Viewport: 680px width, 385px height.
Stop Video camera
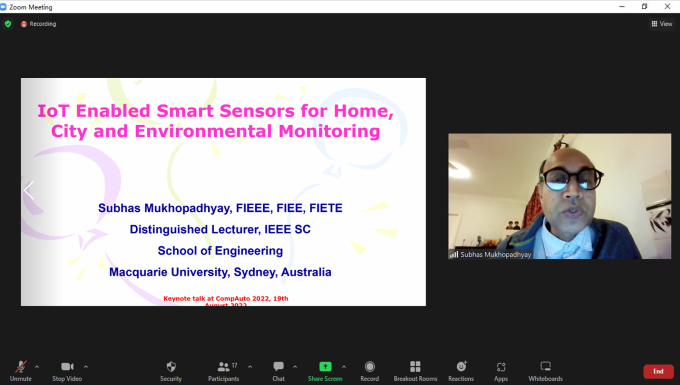(x=67, y=371)
